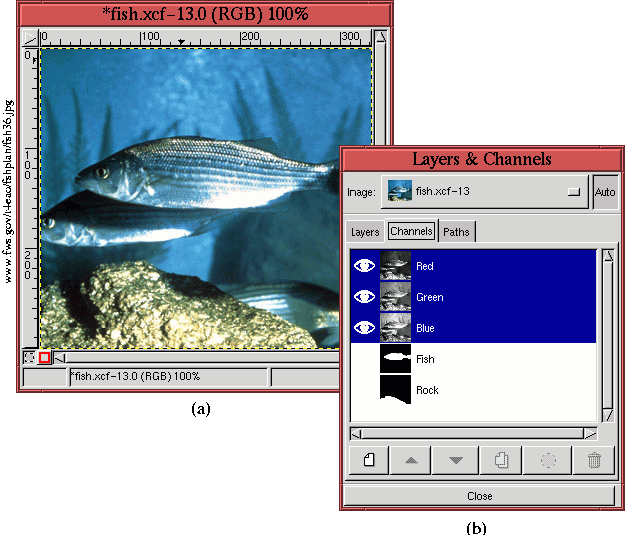625x535 pixels.
Task: Select the Rock channel row
Action: 425,390
